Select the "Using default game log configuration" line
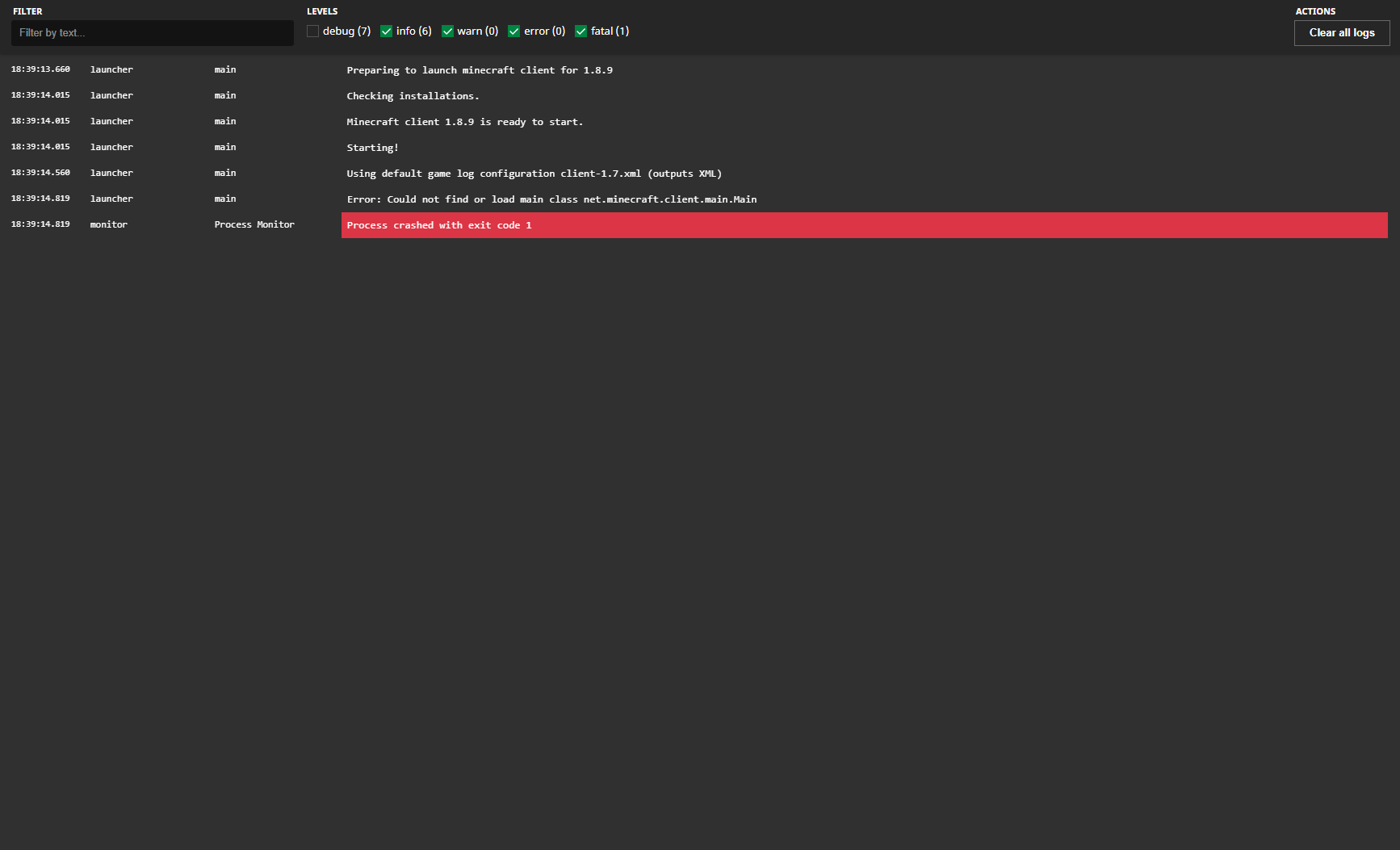Viewport: 1400px width, 850px height. pos(534,174)
